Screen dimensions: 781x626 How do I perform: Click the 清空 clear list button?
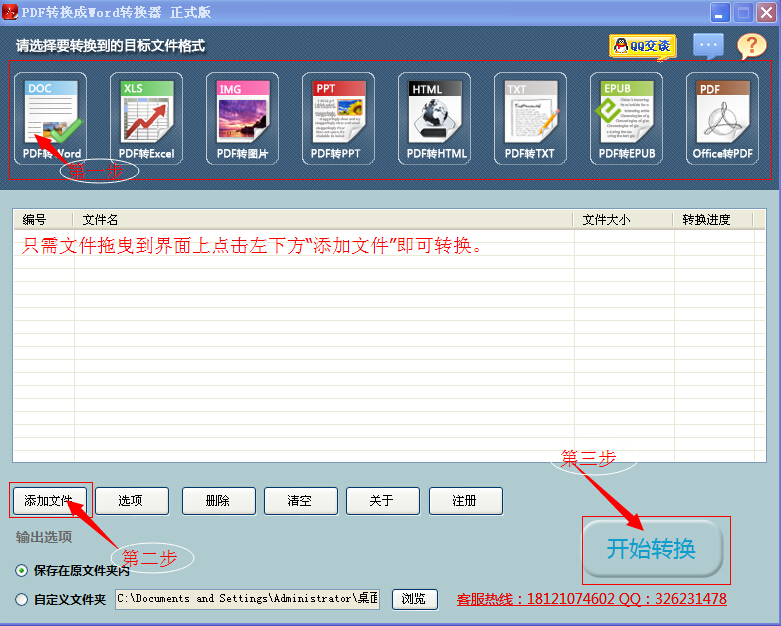(301, 501)
